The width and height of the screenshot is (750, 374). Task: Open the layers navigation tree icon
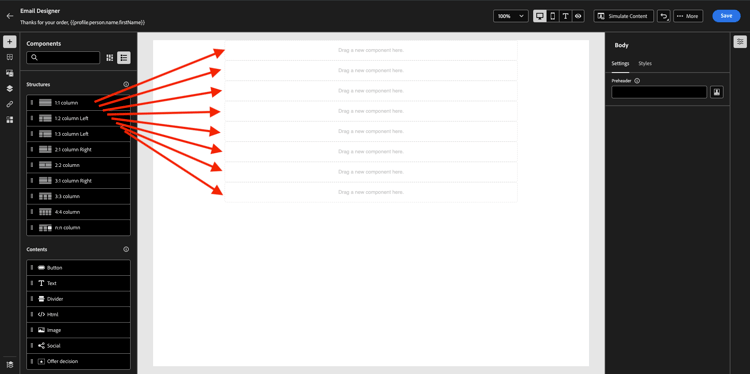click(10, 88)
